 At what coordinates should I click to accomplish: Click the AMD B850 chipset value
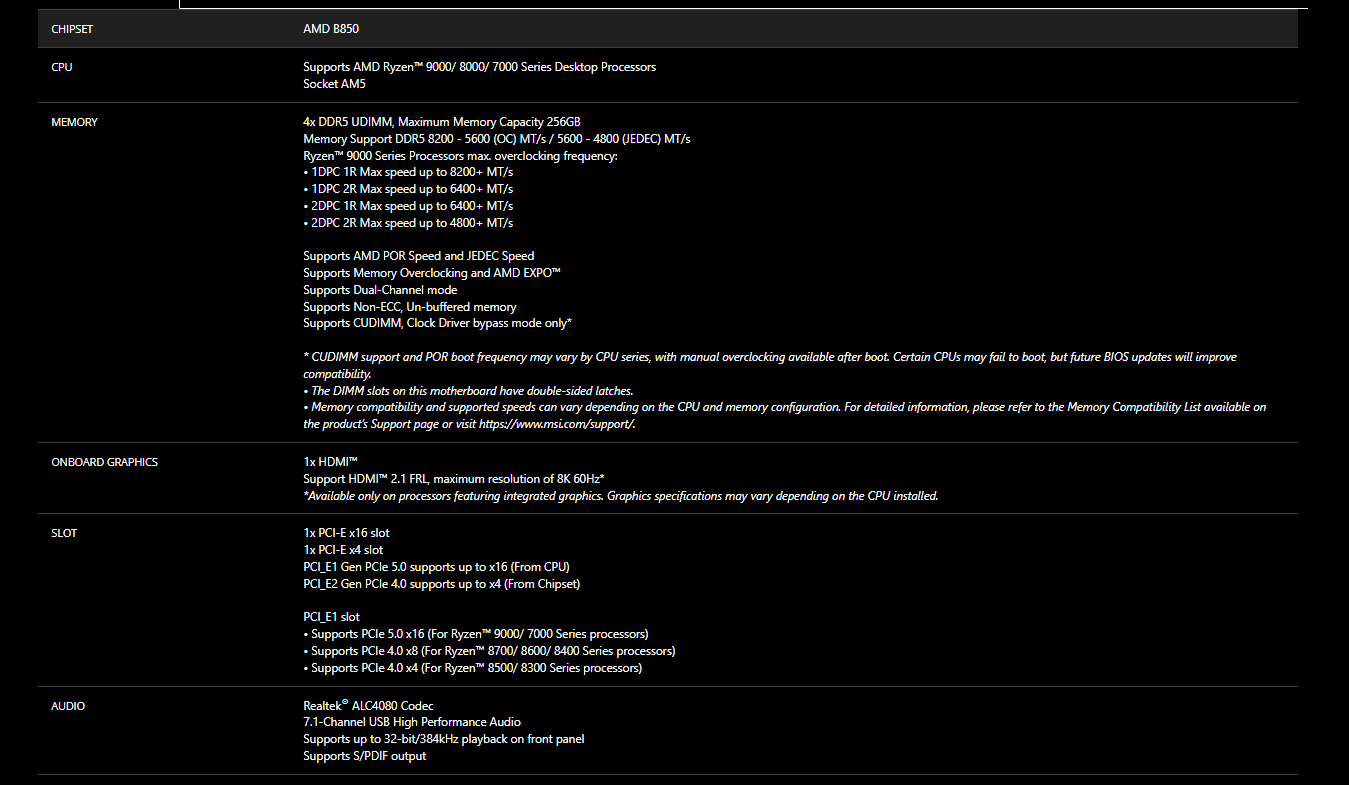(331, 29)
